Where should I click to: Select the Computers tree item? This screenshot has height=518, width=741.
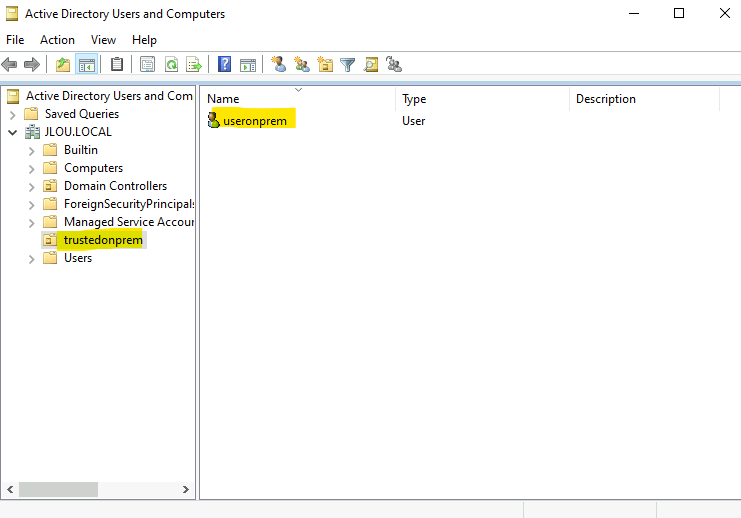click(93, 168)
